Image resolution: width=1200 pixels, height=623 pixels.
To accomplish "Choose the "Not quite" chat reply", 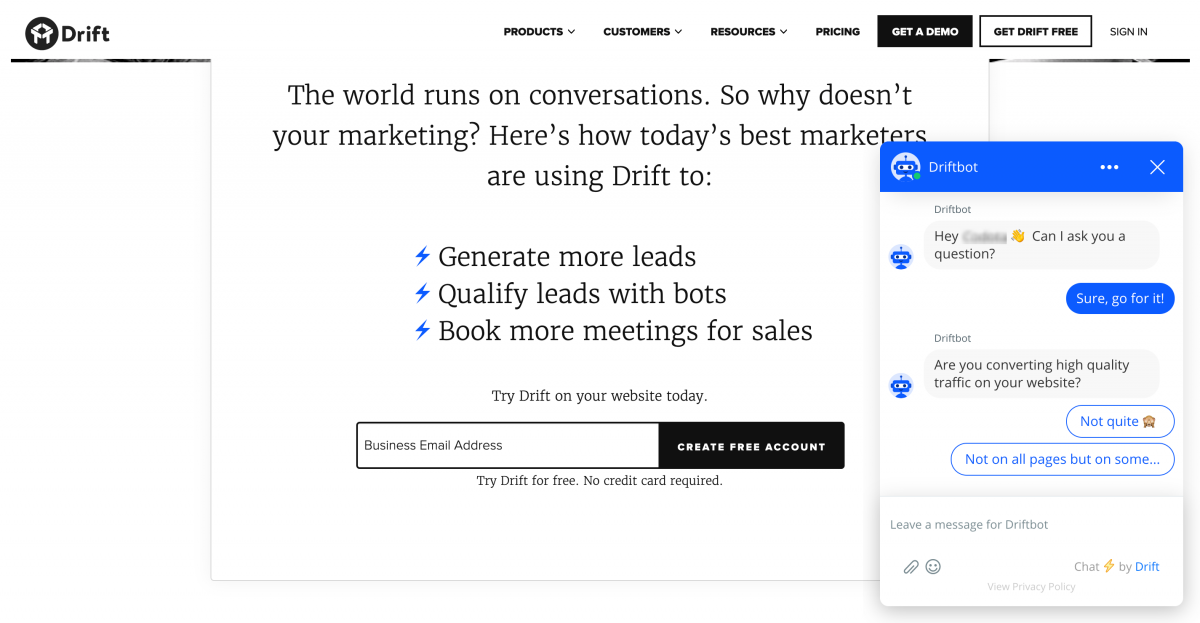I will (x=1119, y=422).
